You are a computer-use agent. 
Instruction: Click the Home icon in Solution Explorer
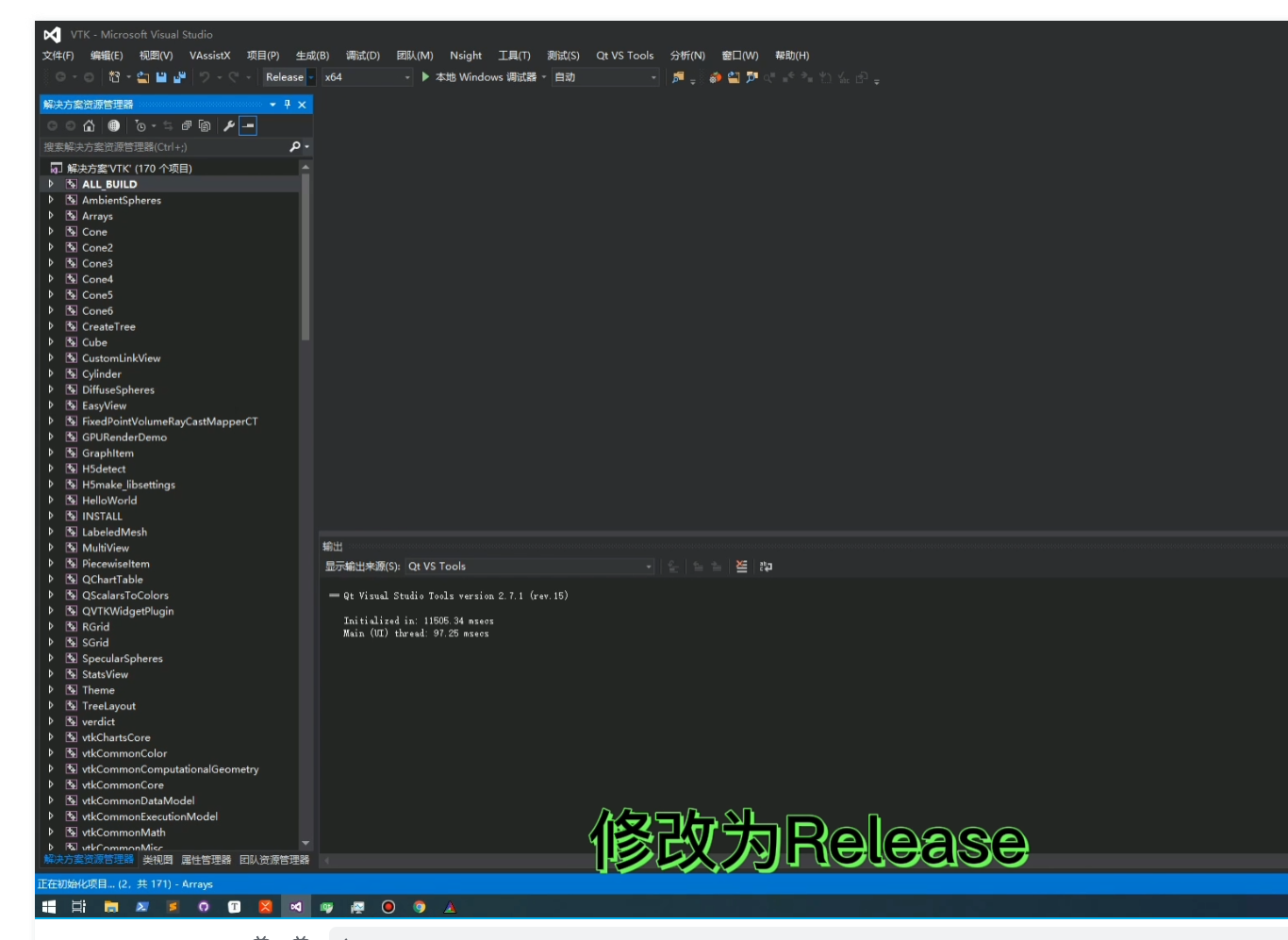89,125
